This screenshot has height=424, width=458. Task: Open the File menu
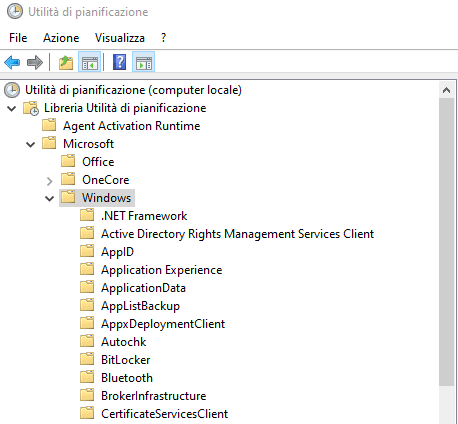coord(18,38)
